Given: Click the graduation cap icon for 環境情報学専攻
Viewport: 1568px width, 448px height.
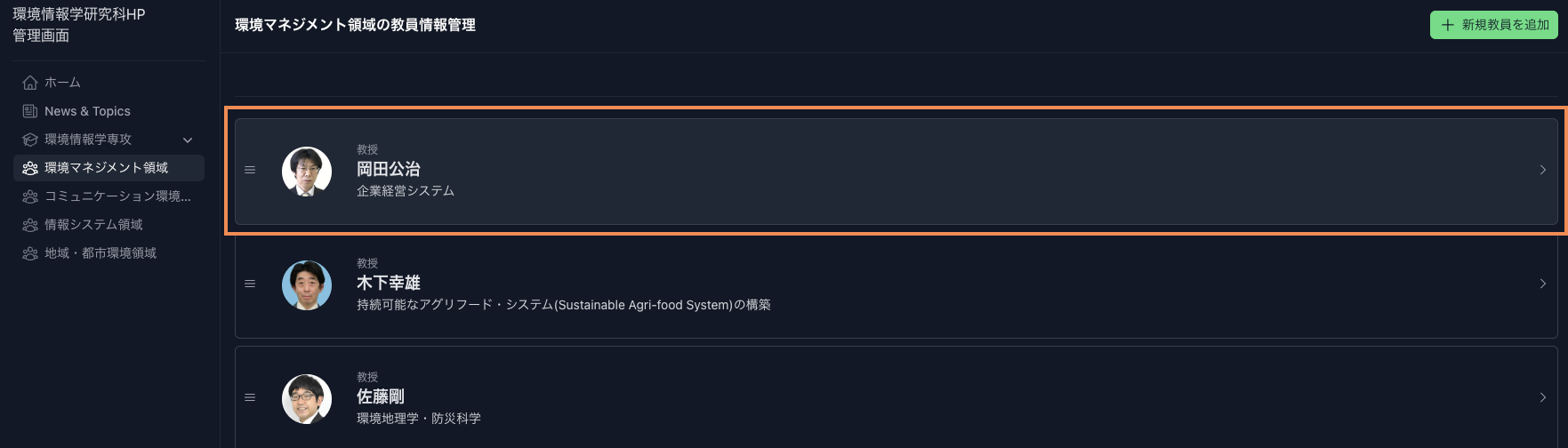Looking at the screenshot, I should click(30, 140).
